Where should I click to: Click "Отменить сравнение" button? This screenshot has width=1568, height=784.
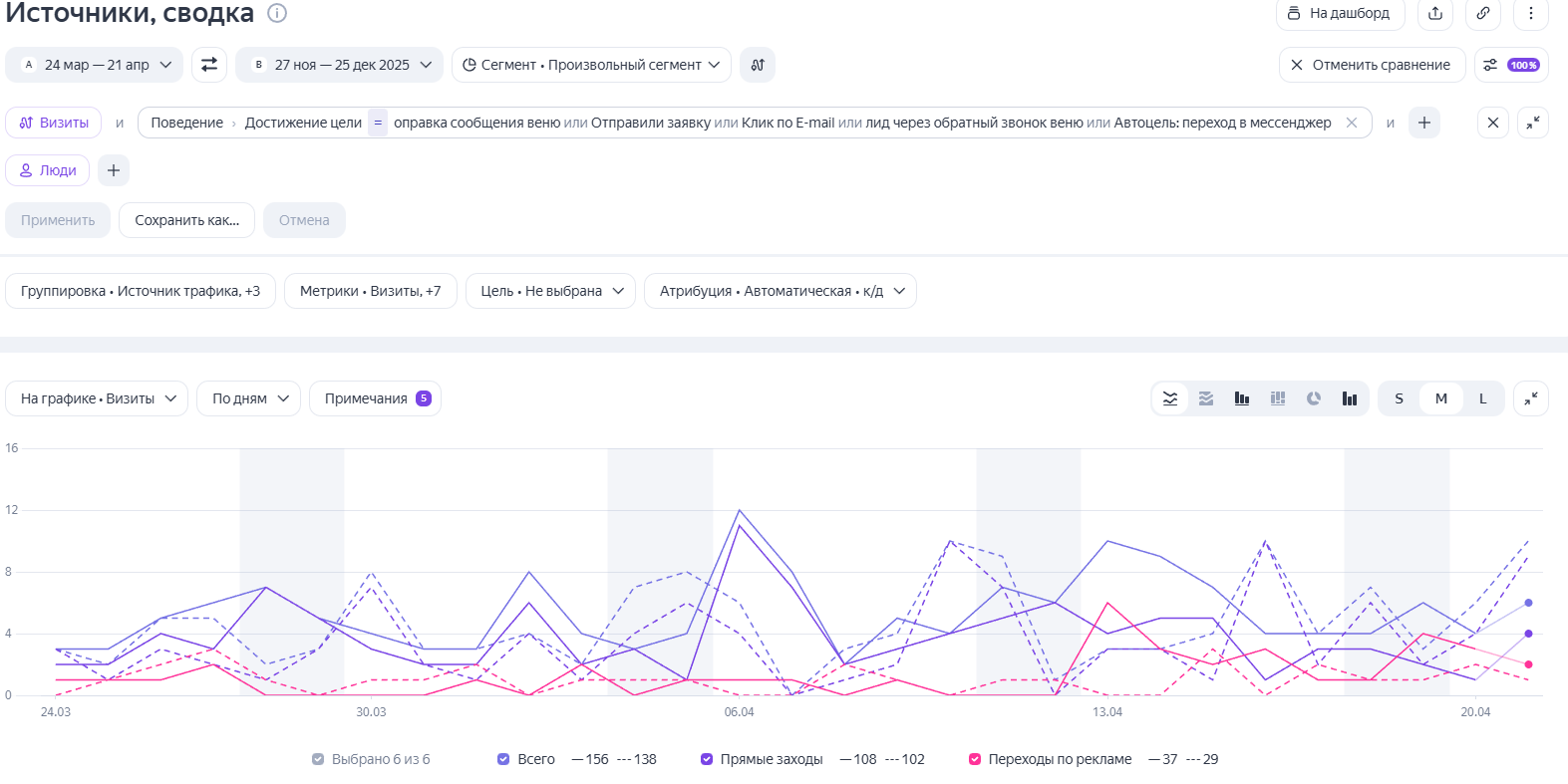click(1372, 65)
